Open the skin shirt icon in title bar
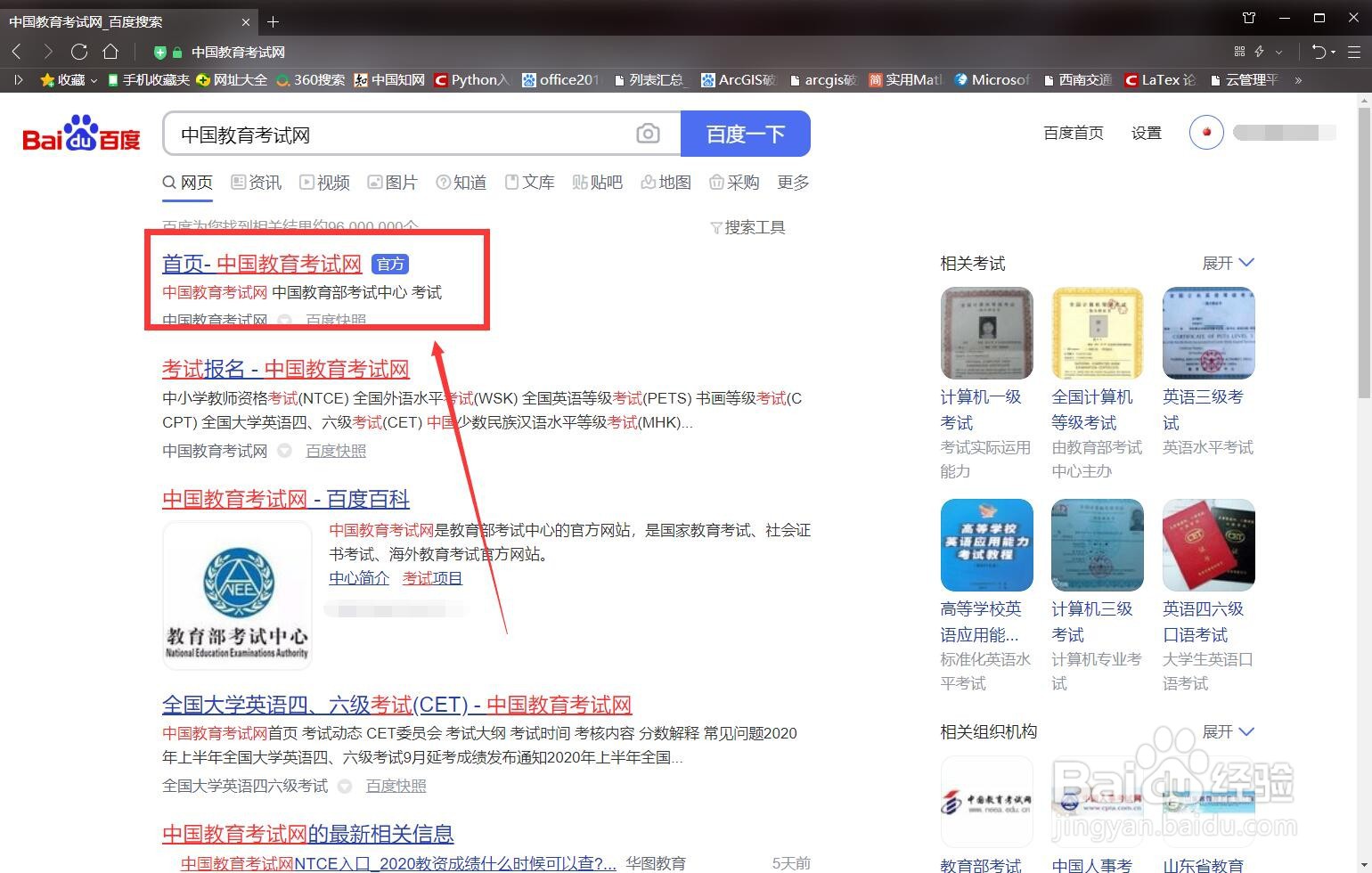Screen dimensions: 1372x873 coord(1249,18)
